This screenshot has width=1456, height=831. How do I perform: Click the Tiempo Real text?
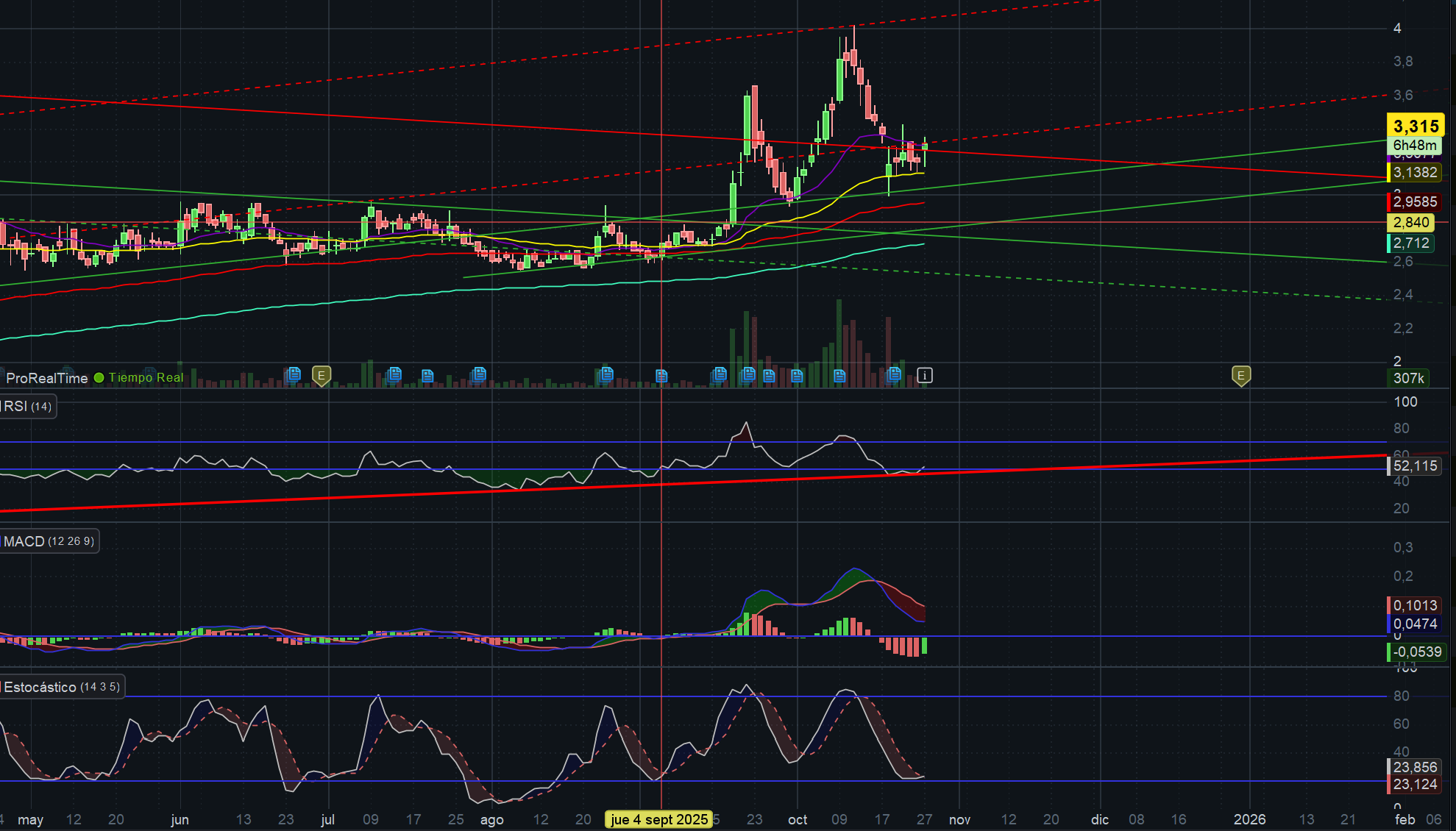click(x=146, y=378)
